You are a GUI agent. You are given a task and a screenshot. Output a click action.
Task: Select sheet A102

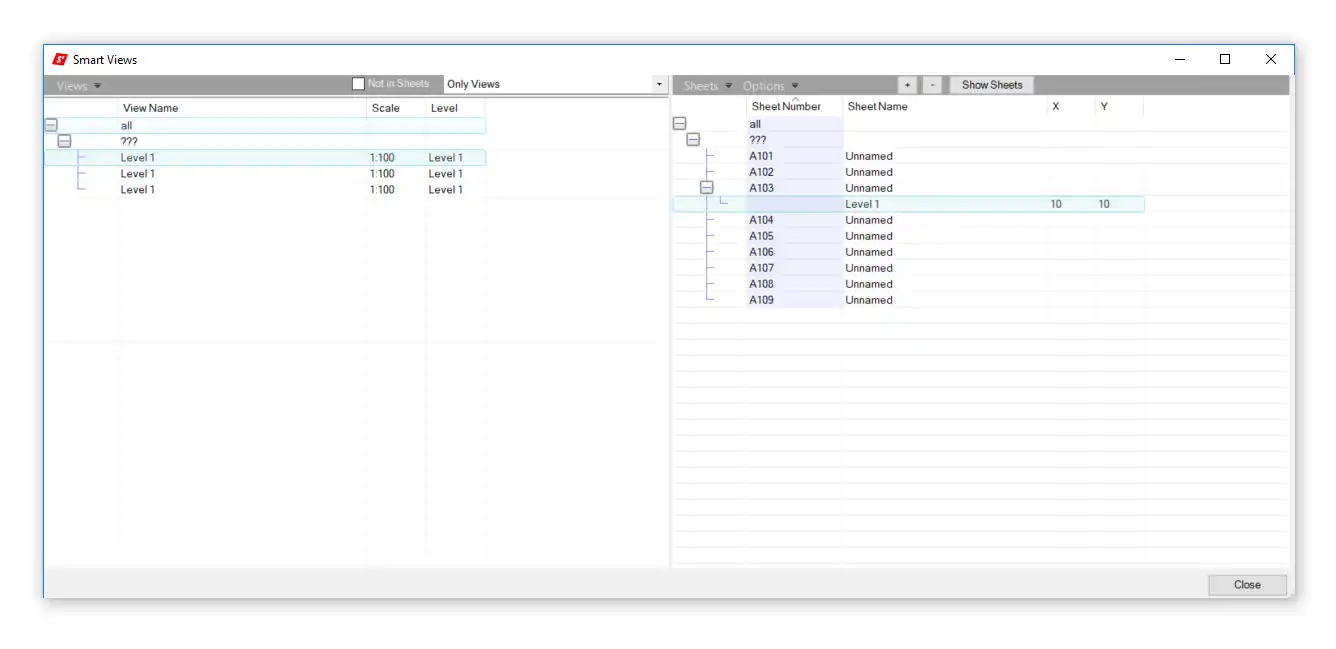pyautogui.click(x=761, y=172)
